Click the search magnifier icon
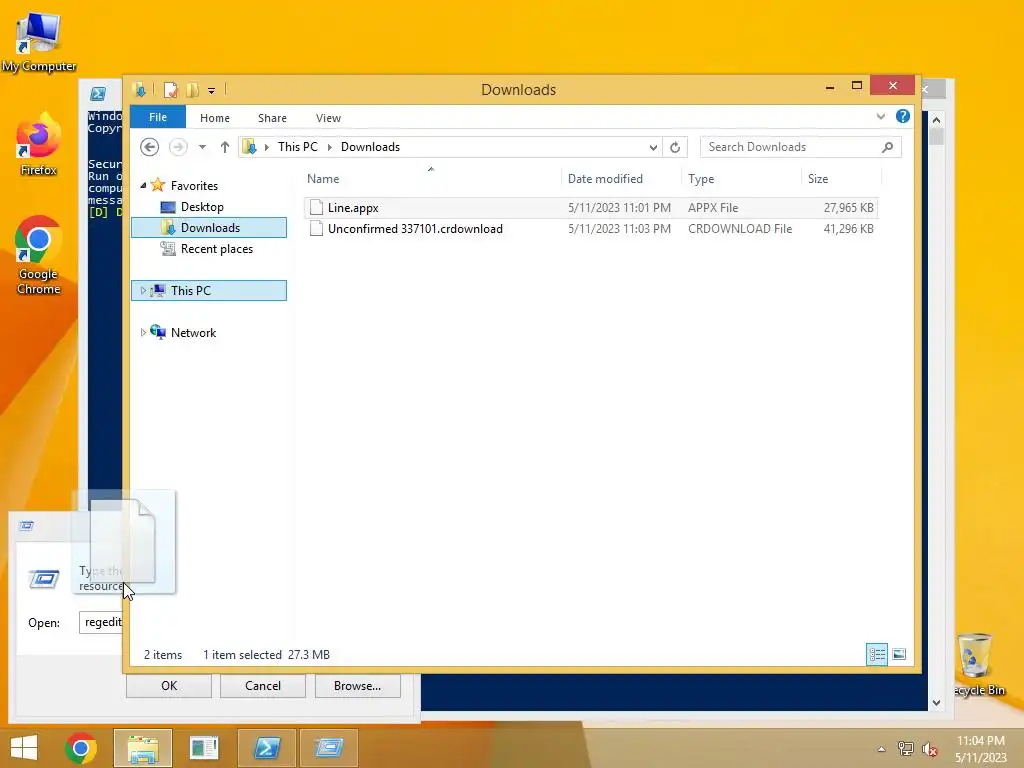The height and width of the screenshot is (768, 1024). point(888,147)
